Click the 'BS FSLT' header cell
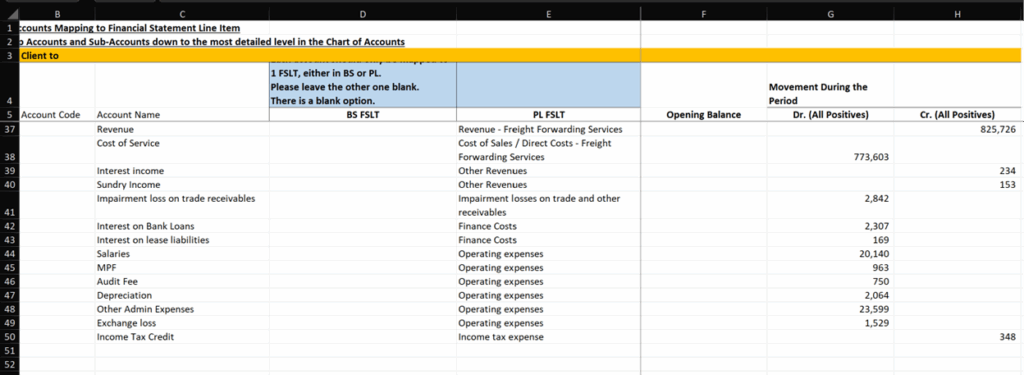Viewport: 1024px width, 375px height. click(362, 115)
